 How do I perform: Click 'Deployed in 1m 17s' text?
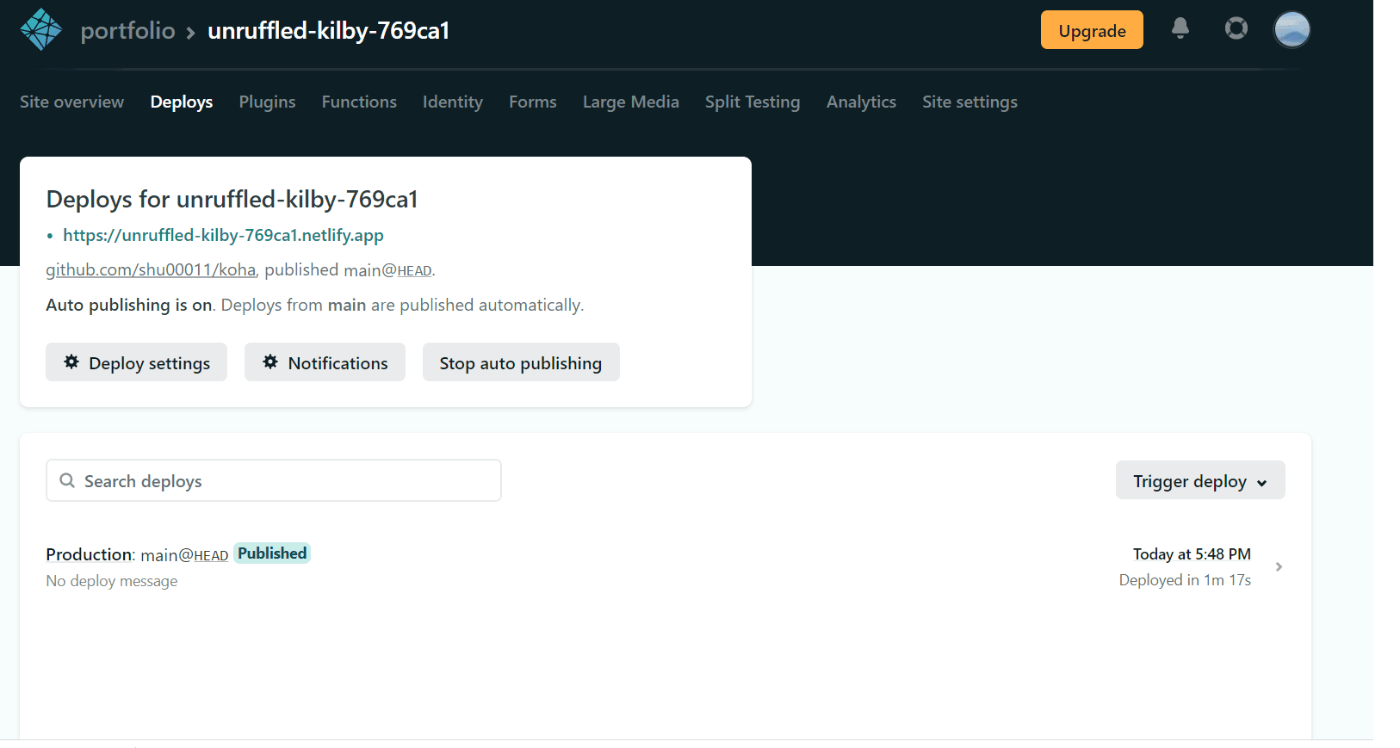[1185, 580]
